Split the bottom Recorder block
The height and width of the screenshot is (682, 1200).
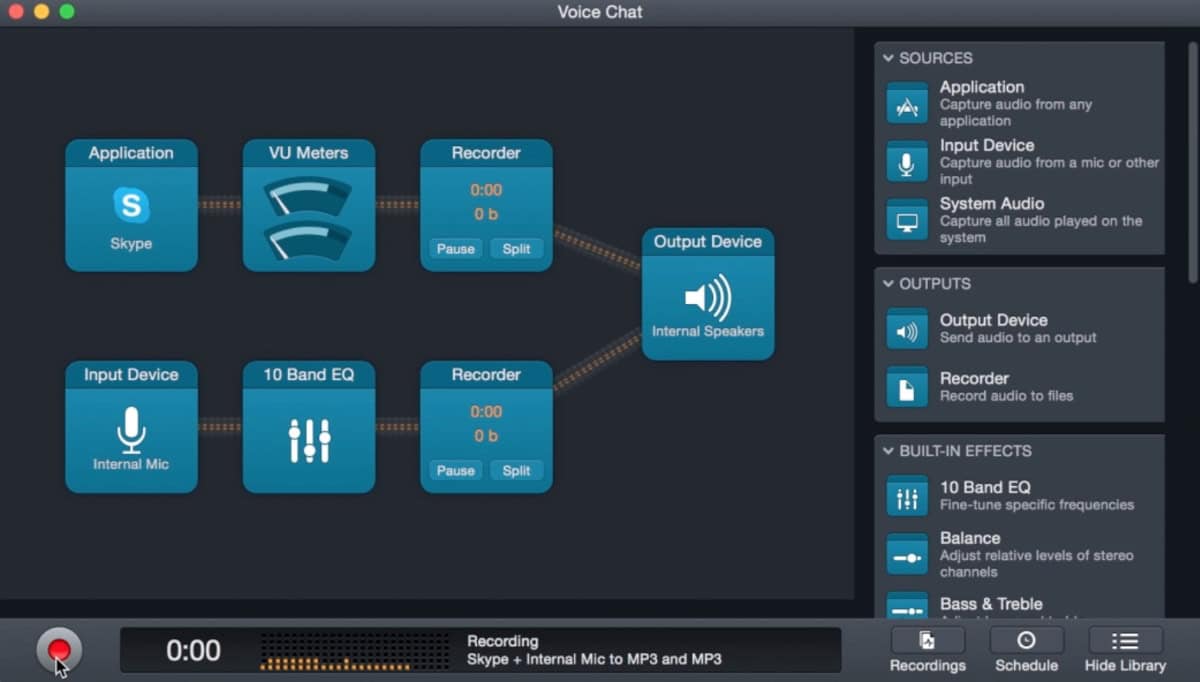(x=517, y=470)
